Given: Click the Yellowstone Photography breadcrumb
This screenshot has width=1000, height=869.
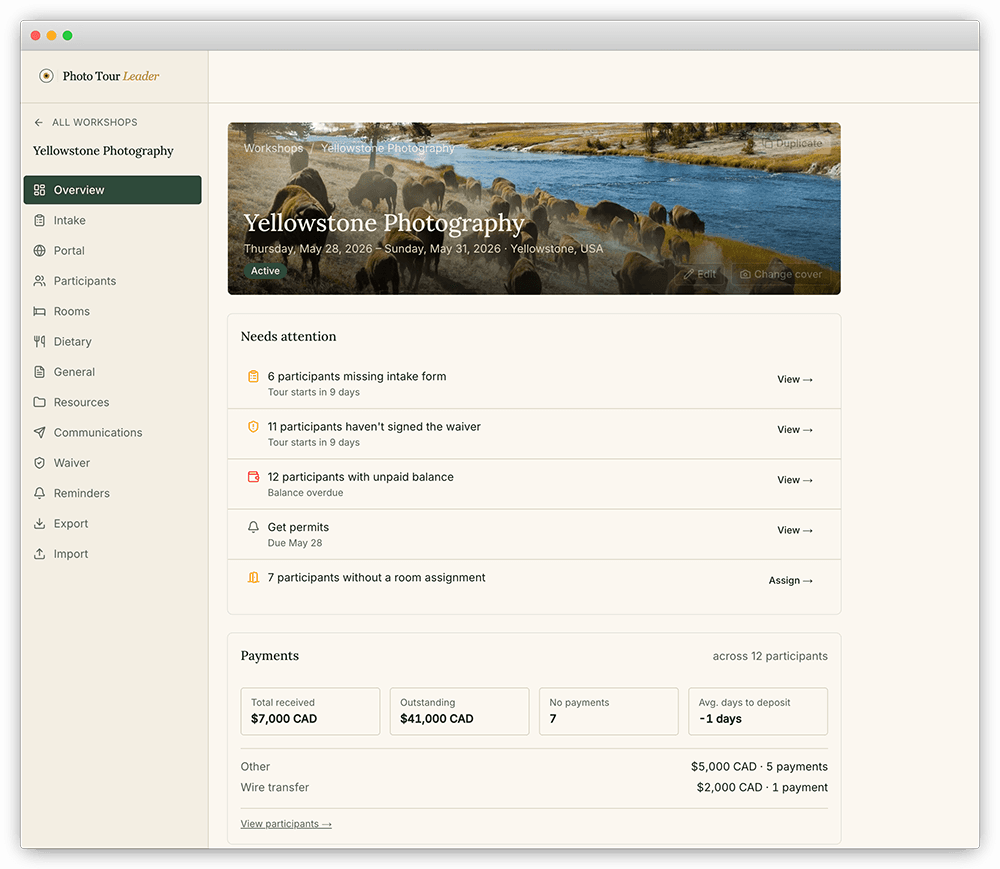Looking at the screenshot, I should pyautogui.click(x=388, y=148).
